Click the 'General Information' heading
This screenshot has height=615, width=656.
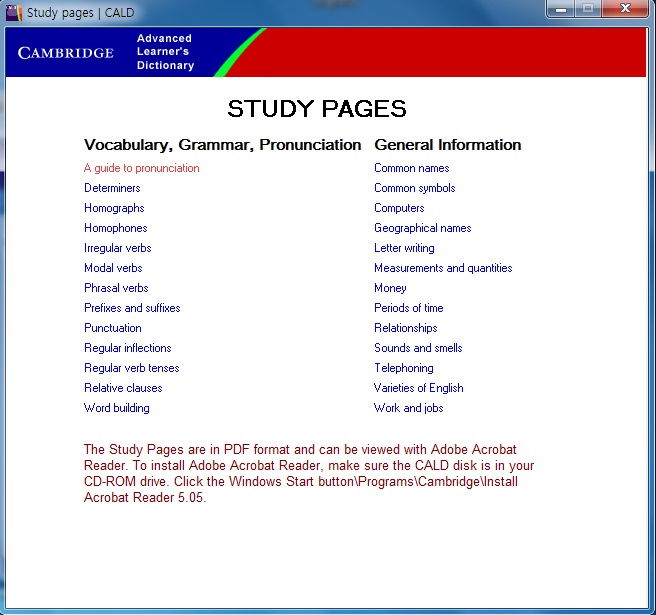[x=448, y=145]
